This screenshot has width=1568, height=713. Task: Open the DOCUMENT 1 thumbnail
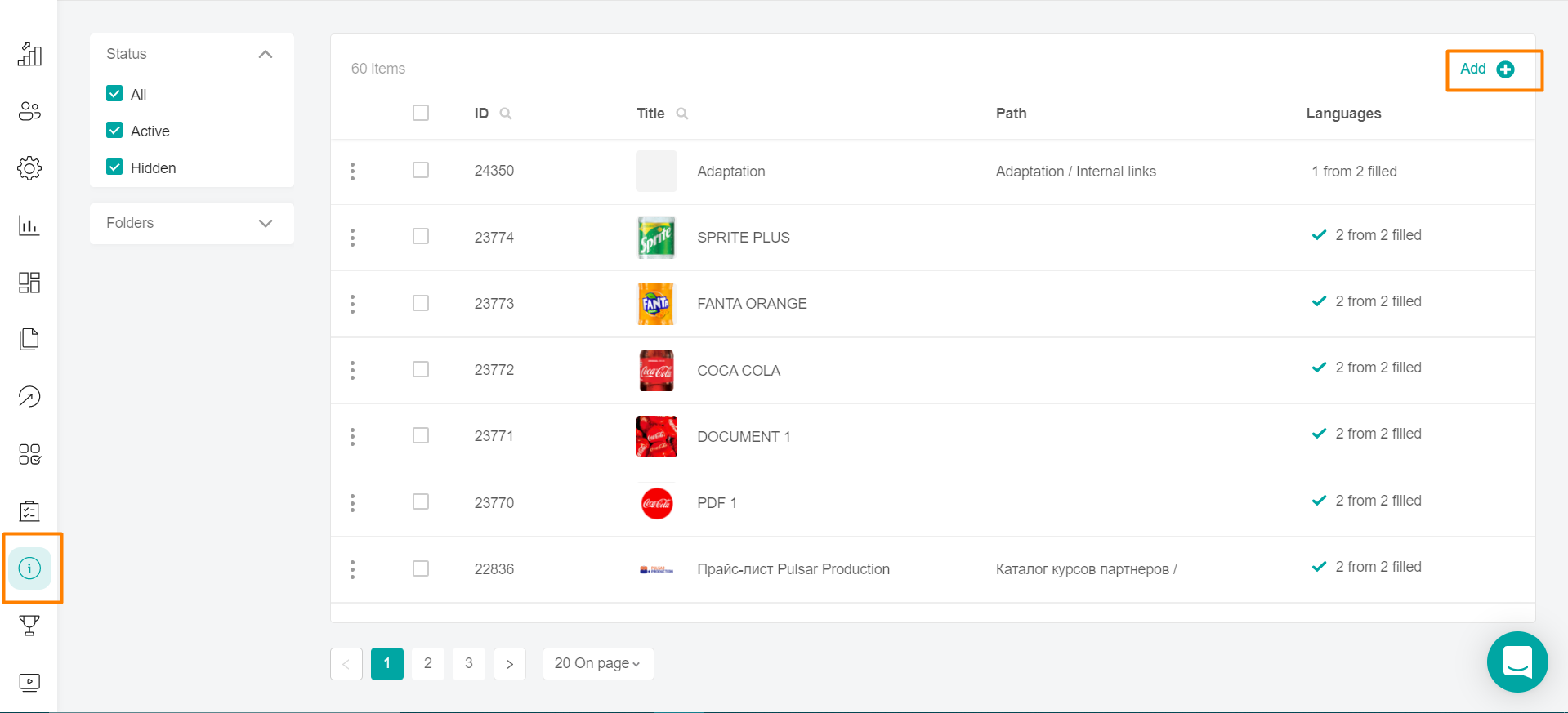click(656, 436)
